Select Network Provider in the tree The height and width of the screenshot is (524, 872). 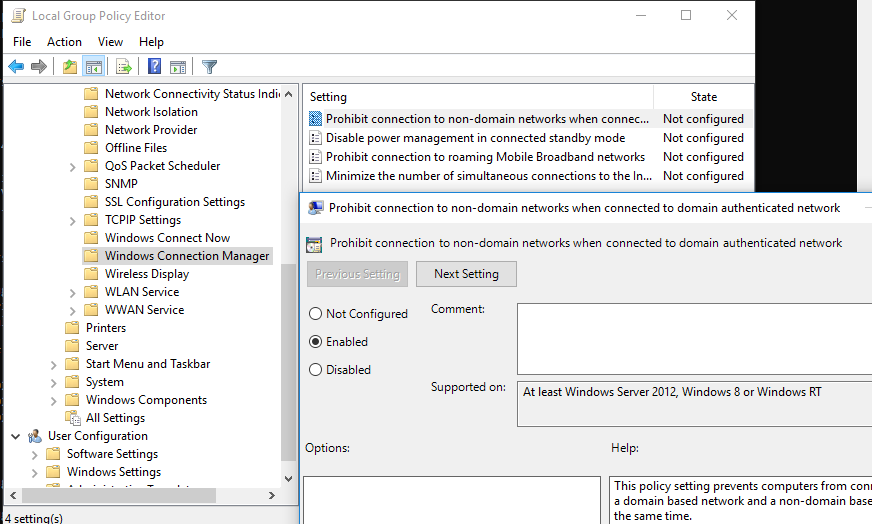[x=151, y=130]
